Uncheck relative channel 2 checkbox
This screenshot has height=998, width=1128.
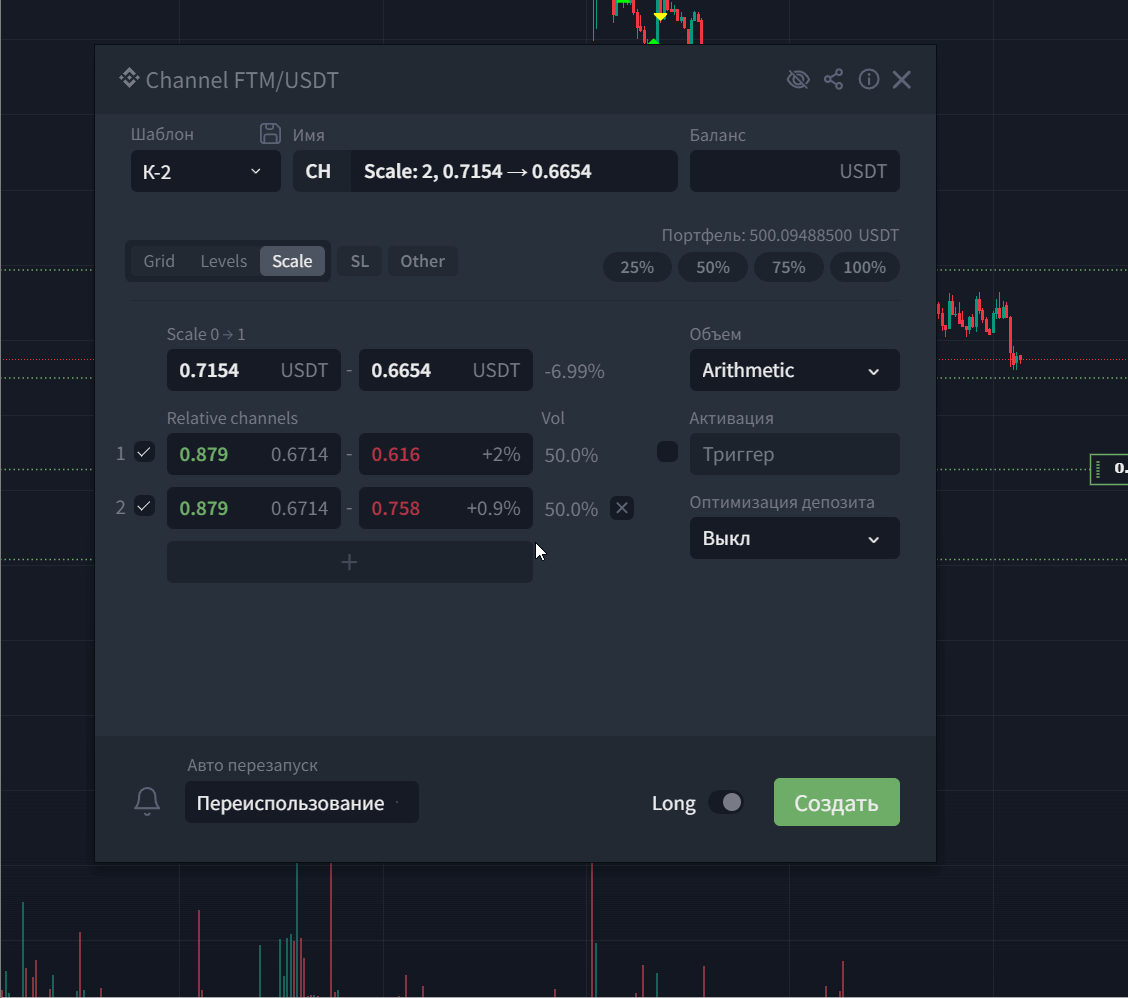pos(145,507)
